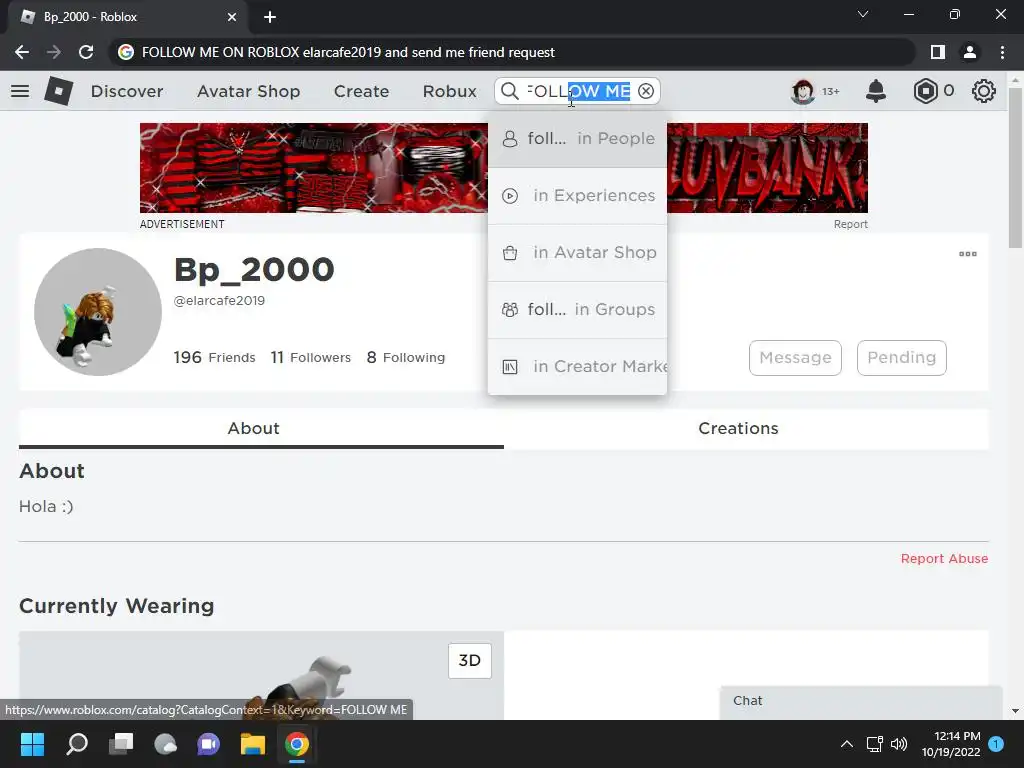Open the notifications bell
This screenshot has width=1024, height=768.
pos(876,91)
